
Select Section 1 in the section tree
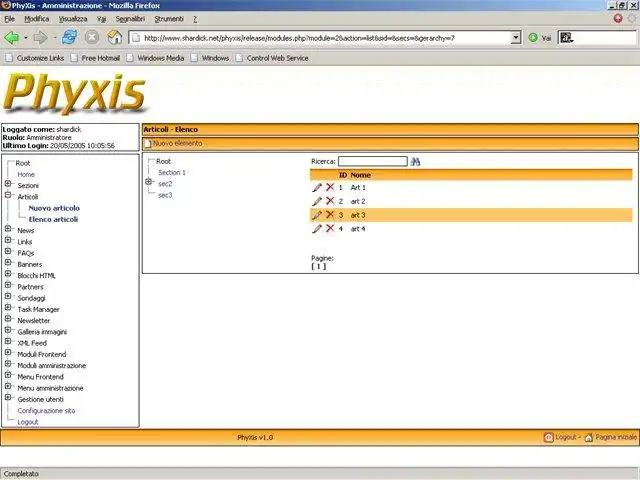(172, 173)
